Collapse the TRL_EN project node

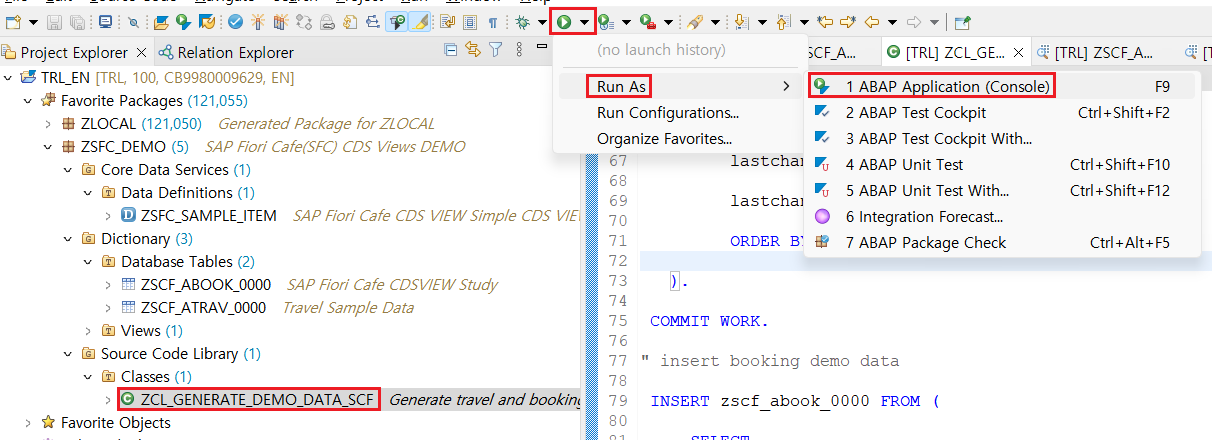8,78
